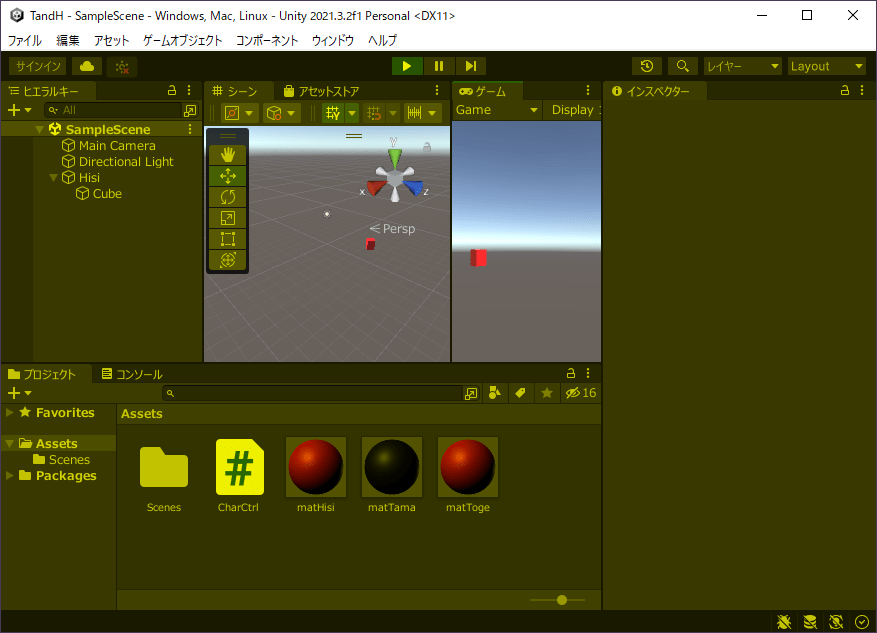Focus the Project search field
Screen dimensions: 877x633
[x=314, y=394]
